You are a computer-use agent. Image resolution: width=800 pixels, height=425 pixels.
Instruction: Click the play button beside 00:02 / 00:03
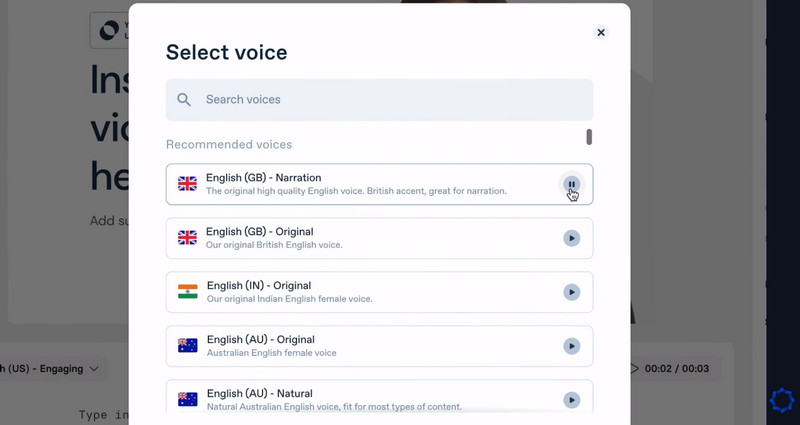coord(633,369)
